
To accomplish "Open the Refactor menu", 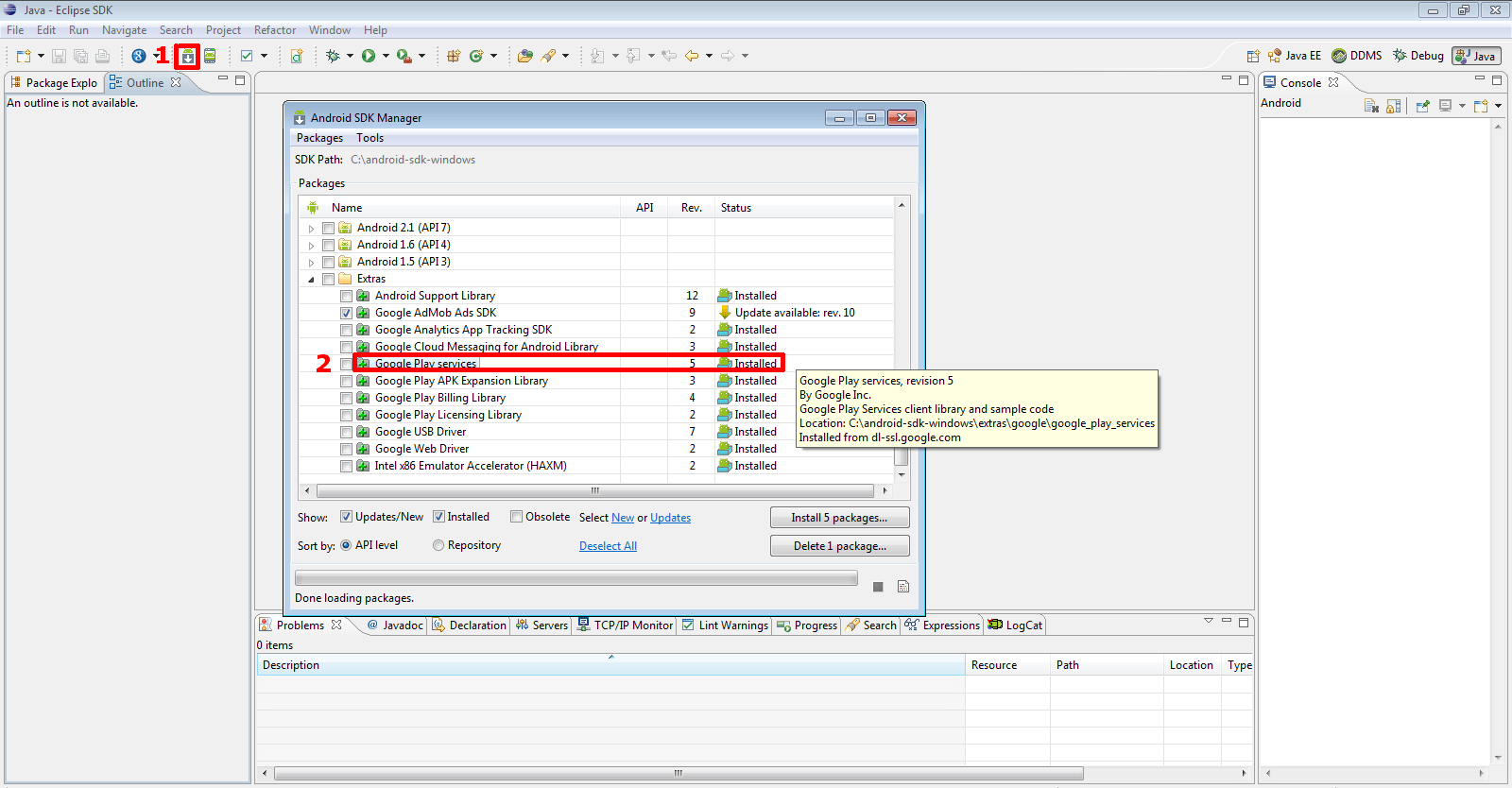I will coord(274,30).
